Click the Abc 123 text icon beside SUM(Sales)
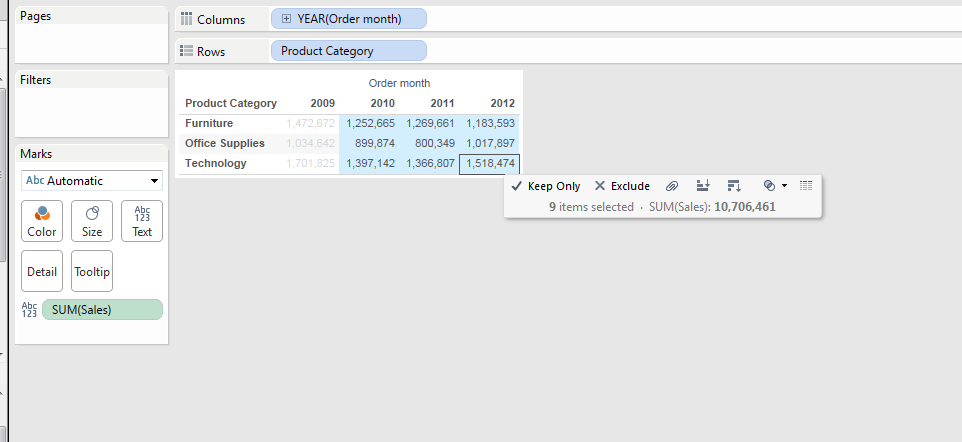 [x=29, y=310]
